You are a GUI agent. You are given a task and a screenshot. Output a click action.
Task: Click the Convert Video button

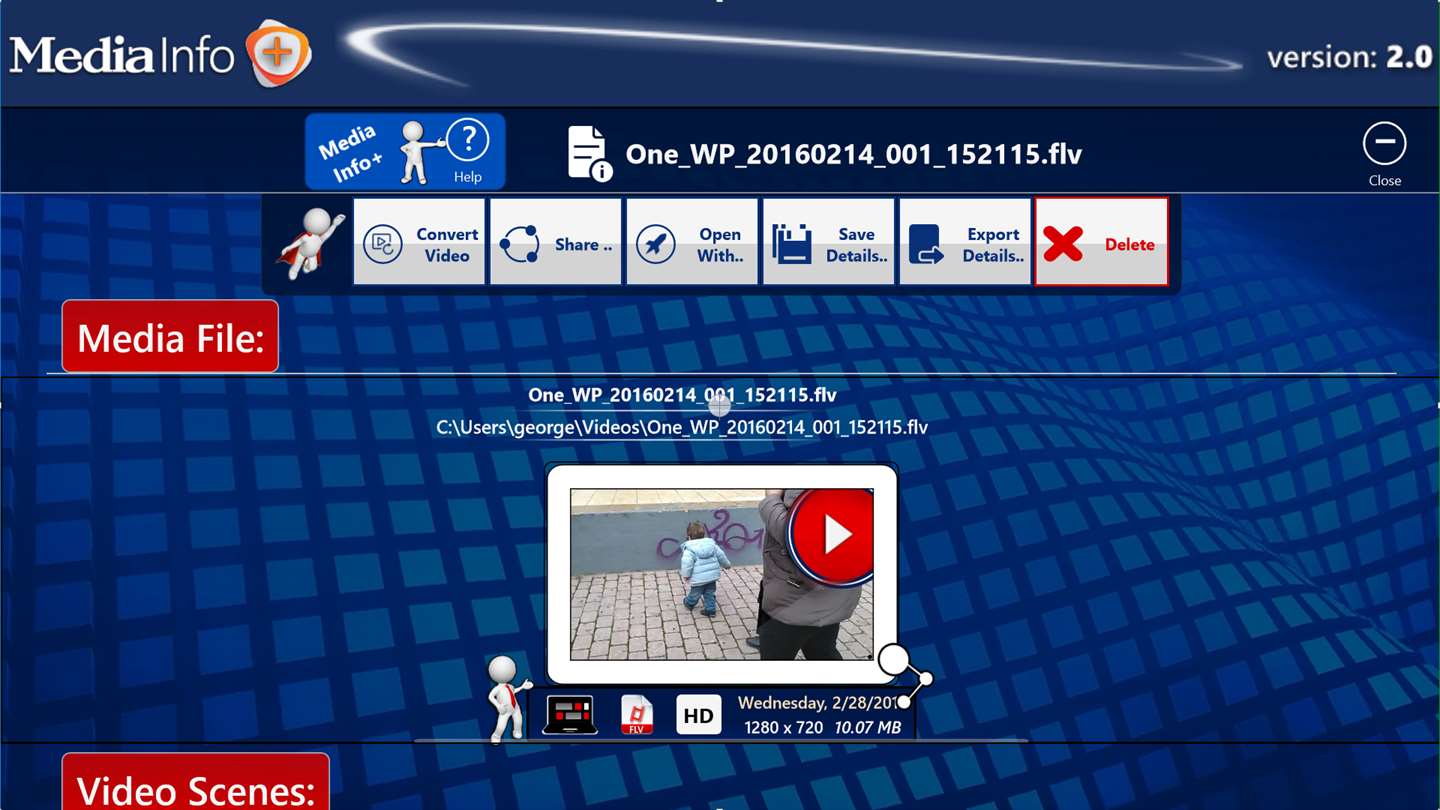[419, 243]
